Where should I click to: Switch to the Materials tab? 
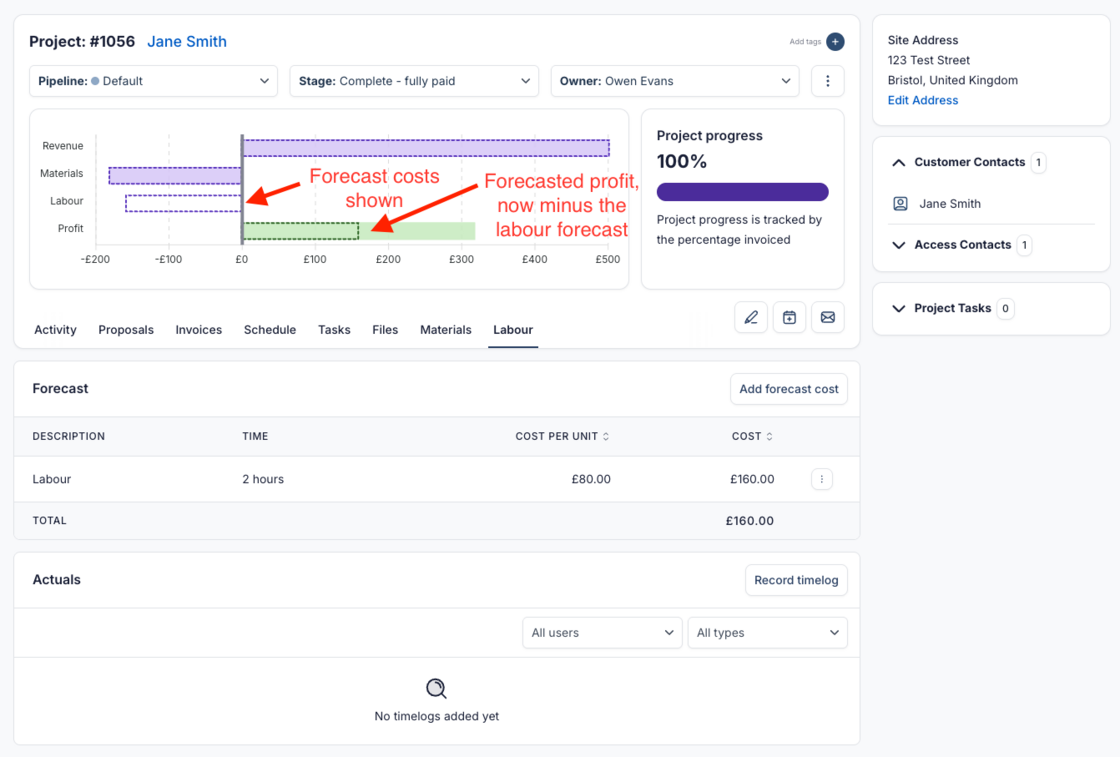[x=445, y=330]
